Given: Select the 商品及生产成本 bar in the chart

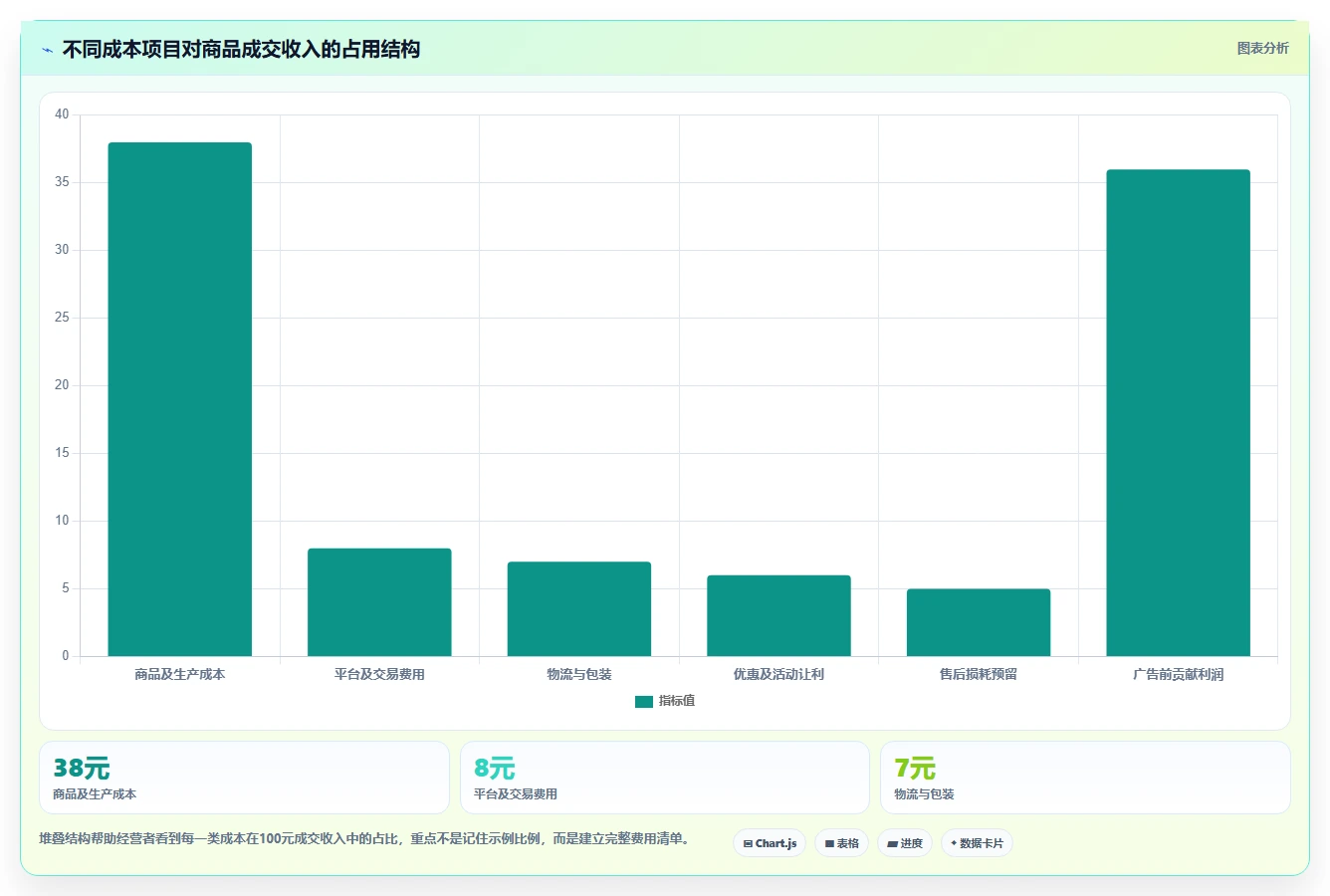Looking at the screenshot, I should [x=180, y=399].
